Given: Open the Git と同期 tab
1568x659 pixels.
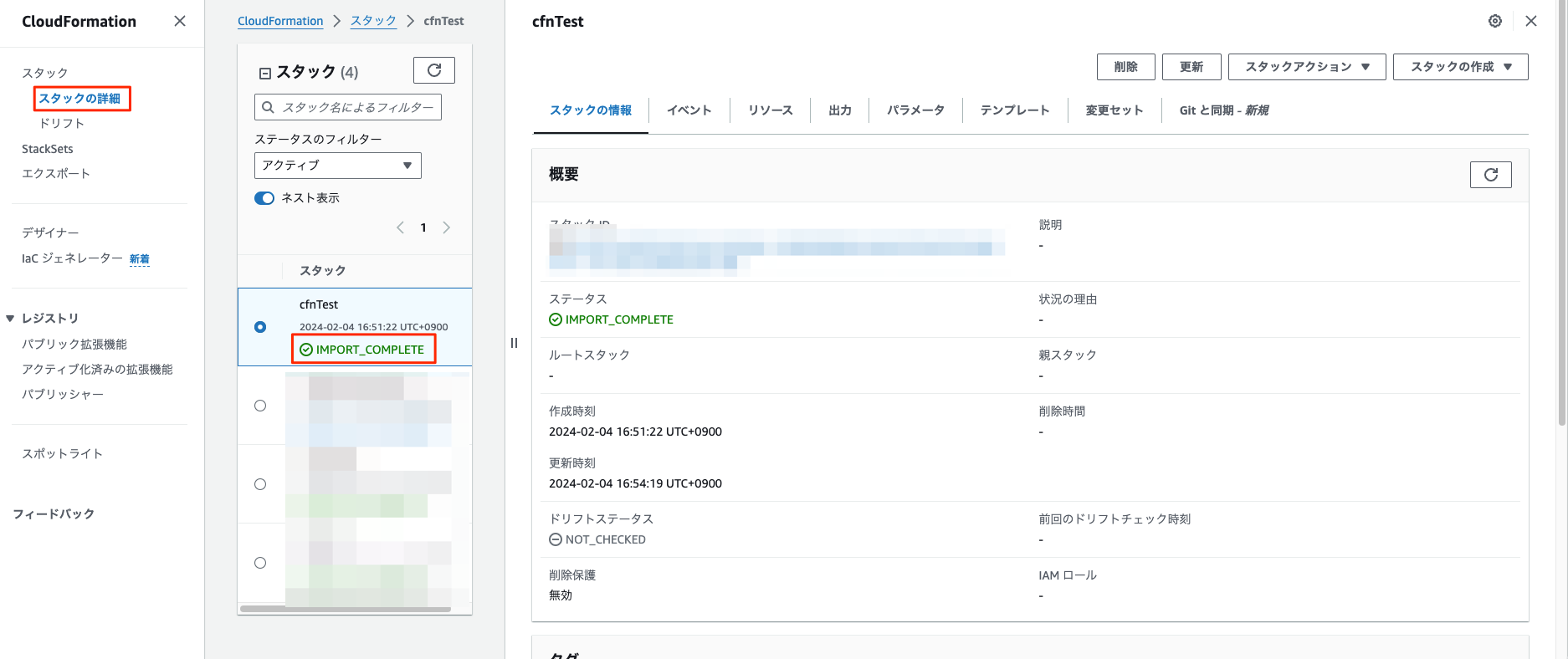Looking at the screenshot, I should 1224,110.
